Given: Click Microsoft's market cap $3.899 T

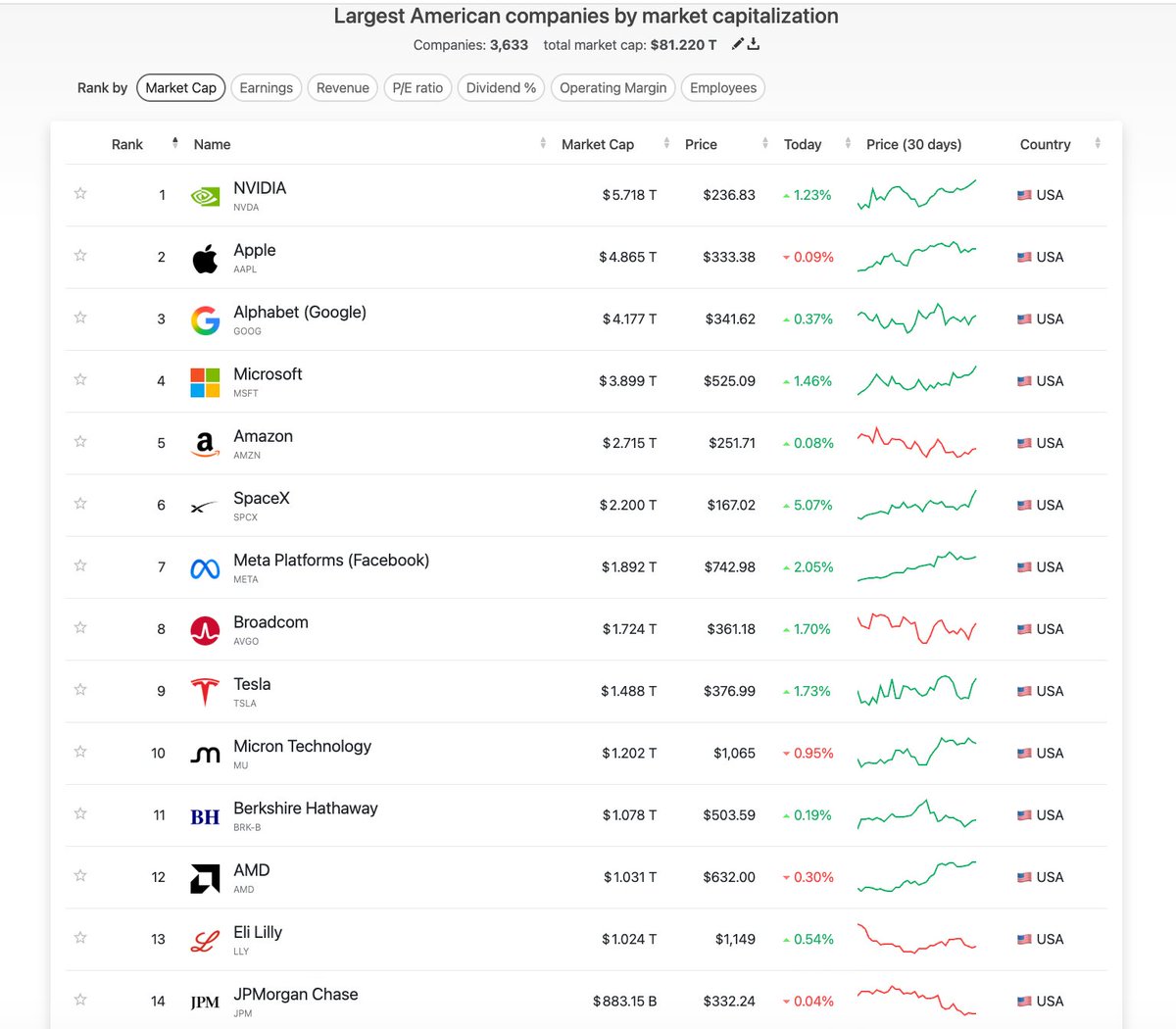Looking at the screenshot, I should [627, 381].
